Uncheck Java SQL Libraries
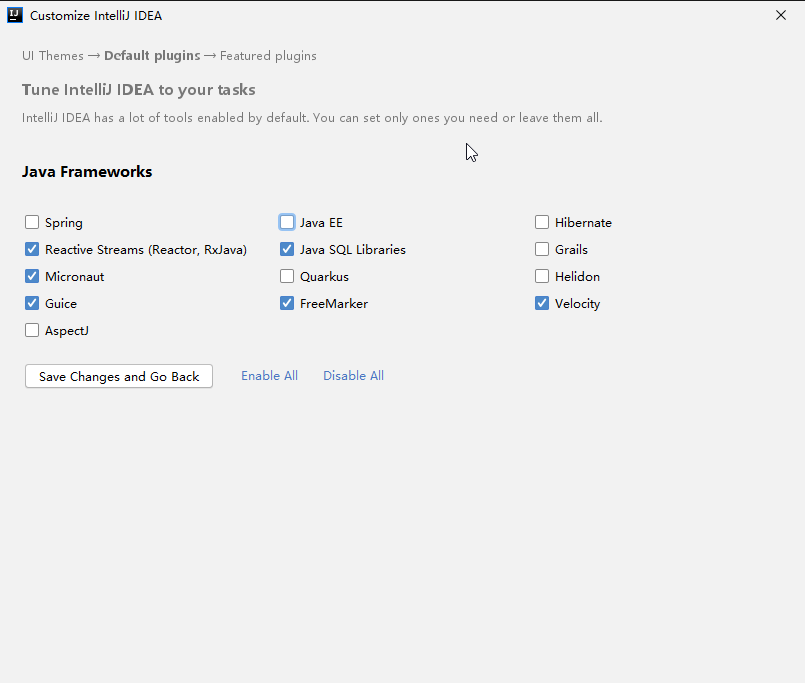The image size is (805, 683). [287, 249]
